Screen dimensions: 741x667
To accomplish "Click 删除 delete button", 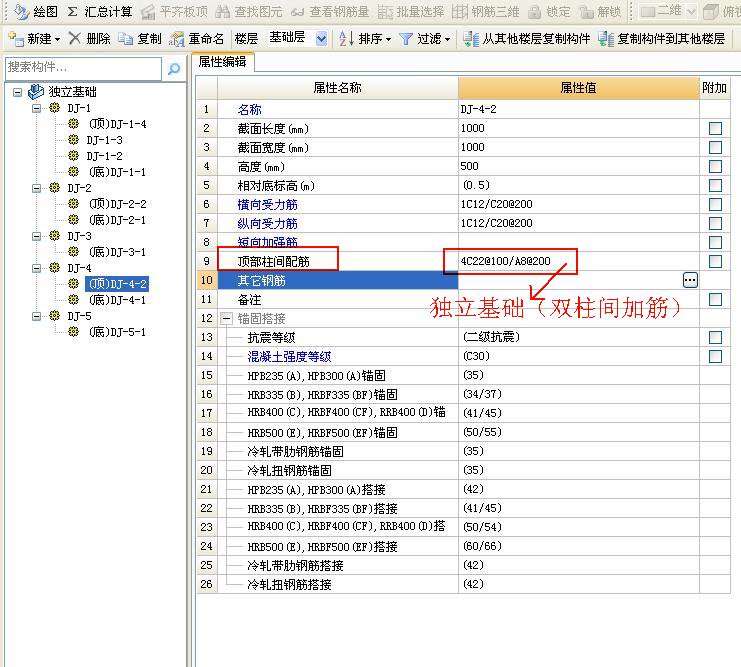I will [x=89, y=38].
